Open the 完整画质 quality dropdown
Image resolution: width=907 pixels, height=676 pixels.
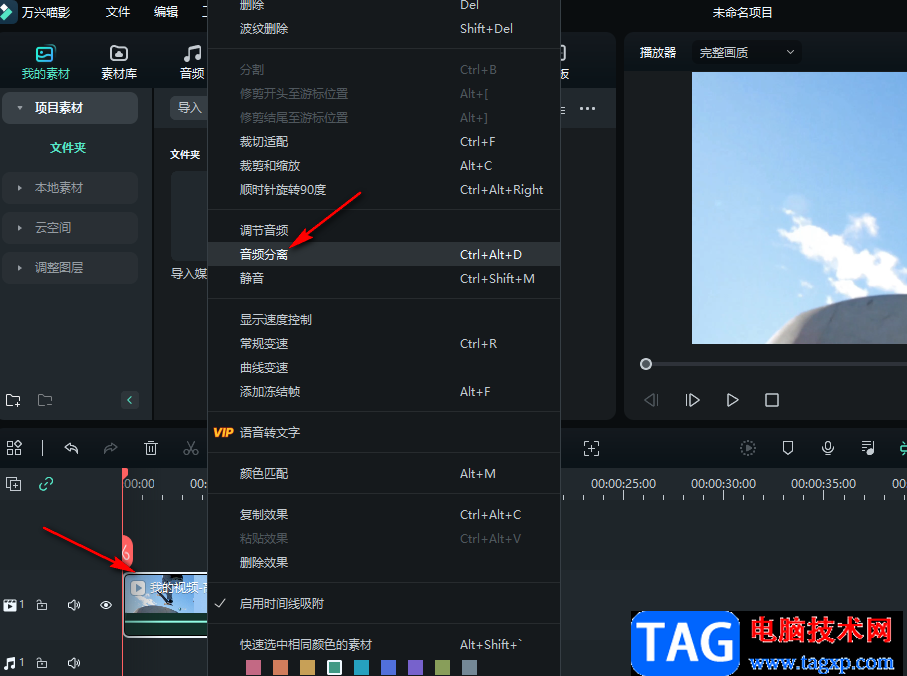tap(746, 53)
